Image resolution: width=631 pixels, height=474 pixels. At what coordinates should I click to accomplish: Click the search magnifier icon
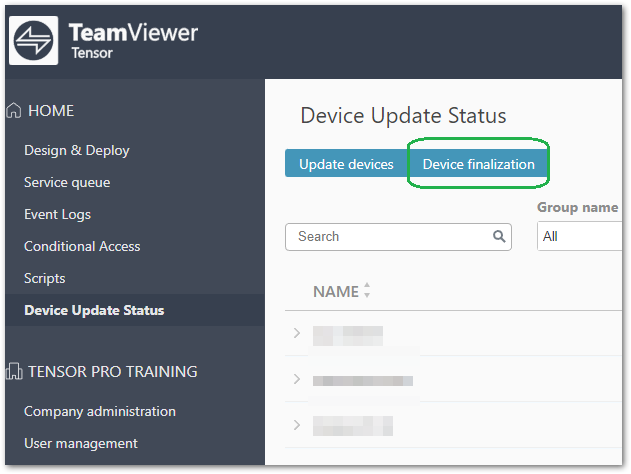pos(499,236)
